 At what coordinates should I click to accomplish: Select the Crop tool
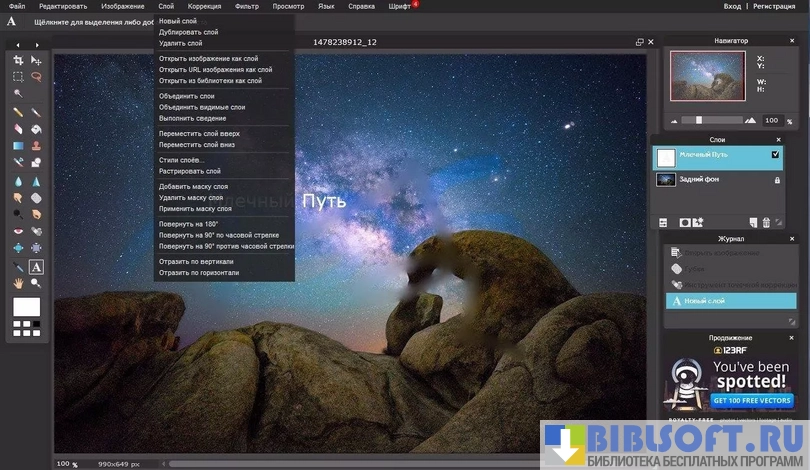coord(18,61)
